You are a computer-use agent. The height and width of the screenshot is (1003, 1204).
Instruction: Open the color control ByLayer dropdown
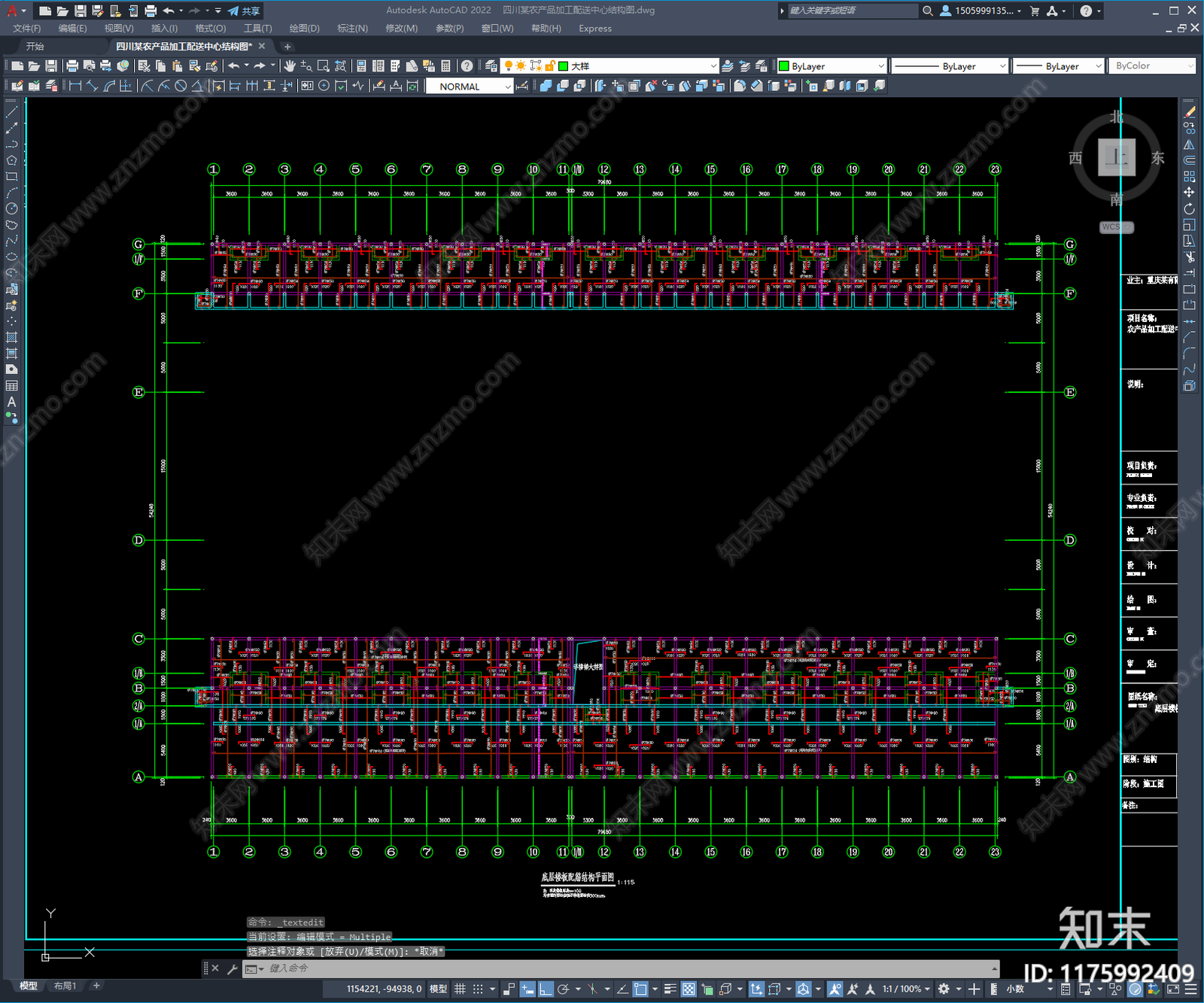tap(832, 66)
